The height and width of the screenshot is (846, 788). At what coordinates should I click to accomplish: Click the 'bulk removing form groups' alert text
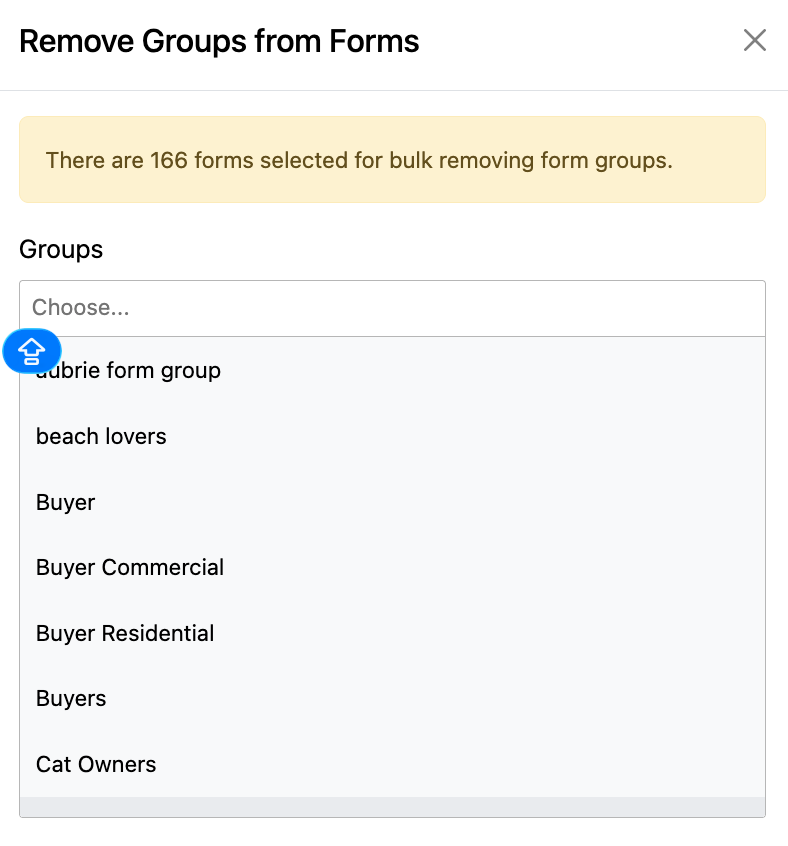click(531, 161)
